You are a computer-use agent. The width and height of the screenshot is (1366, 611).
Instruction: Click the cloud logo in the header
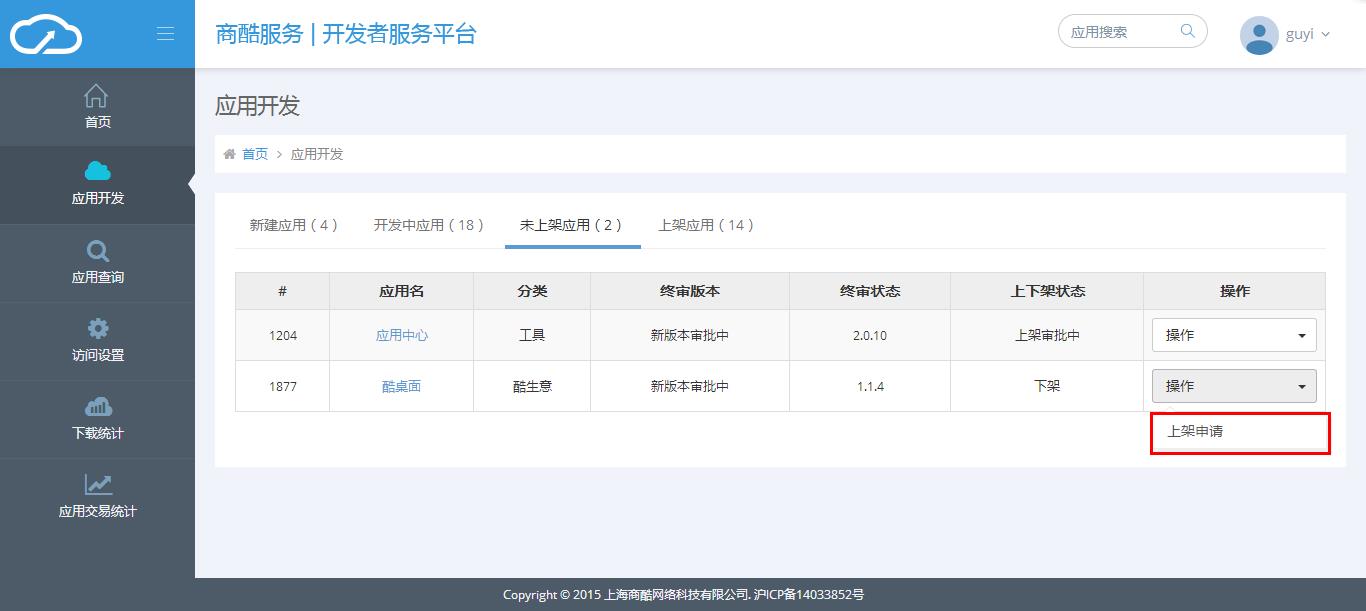[45, 34]
